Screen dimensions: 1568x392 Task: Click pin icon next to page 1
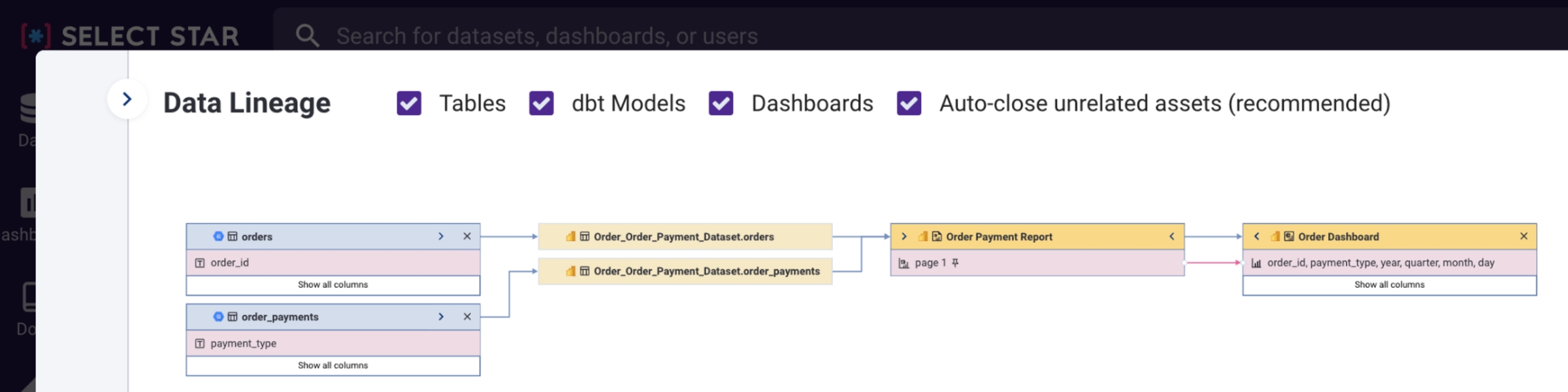[x=955, y=263]
